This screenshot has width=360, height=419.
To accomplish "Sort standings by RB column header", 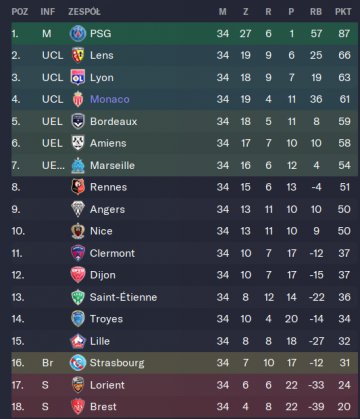I will click(x=316, y=12).
